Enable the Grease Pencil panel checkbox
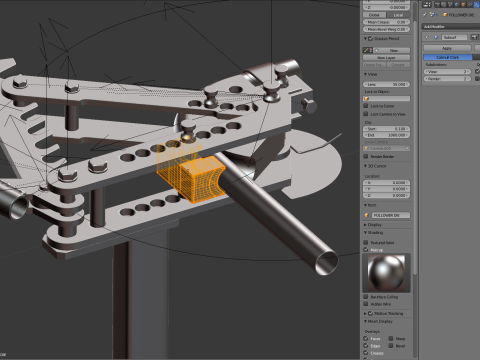480x360 pixels. click(x=370, y=39)
